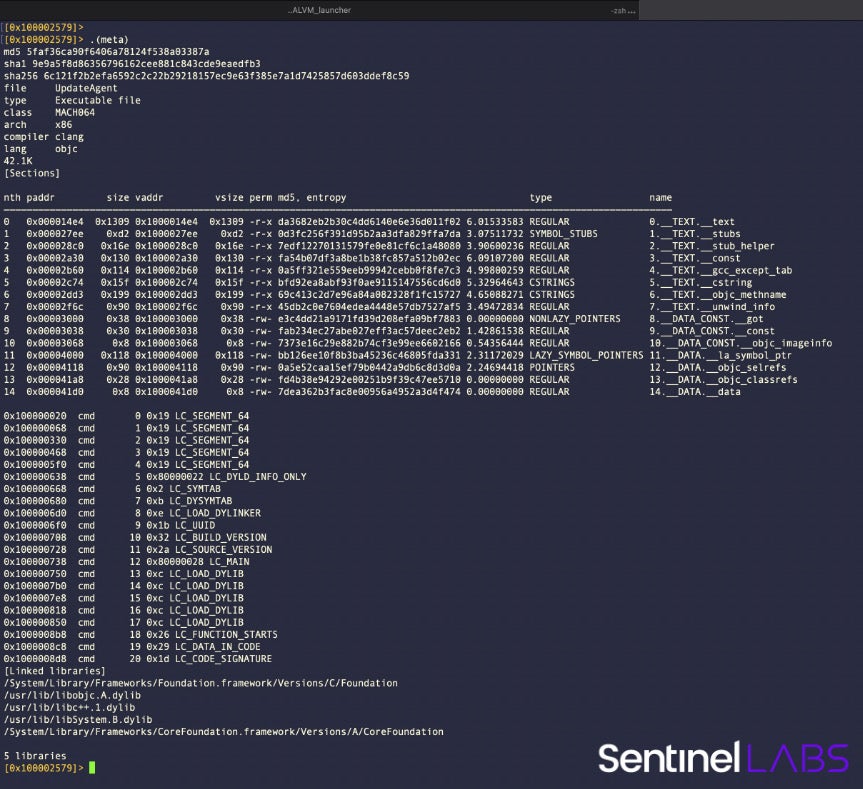
Task: Click the green cursor at the prompt
Action: [92, 767]
